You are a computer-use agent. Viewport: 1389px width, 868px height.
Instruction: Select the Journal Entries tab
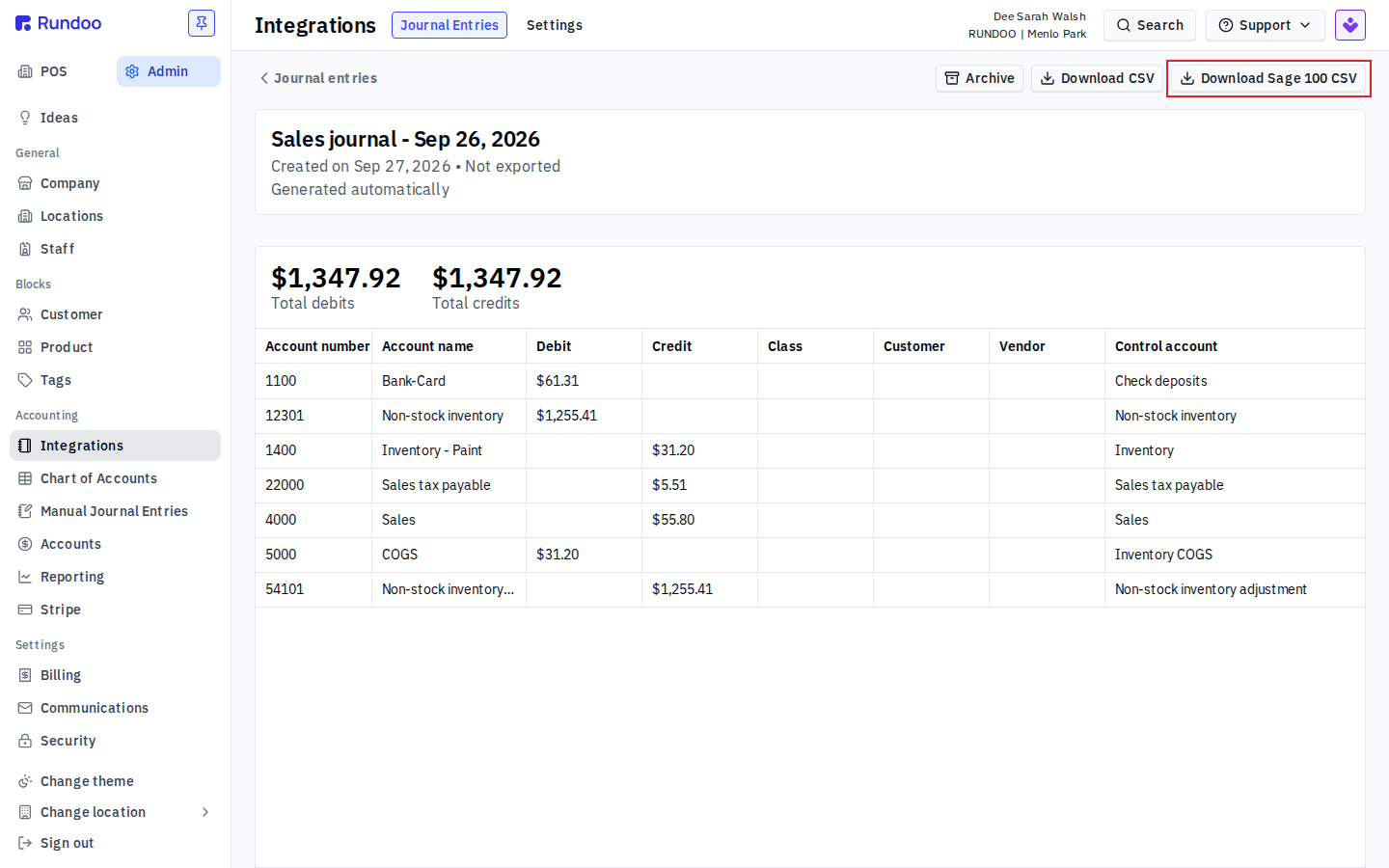449,25
